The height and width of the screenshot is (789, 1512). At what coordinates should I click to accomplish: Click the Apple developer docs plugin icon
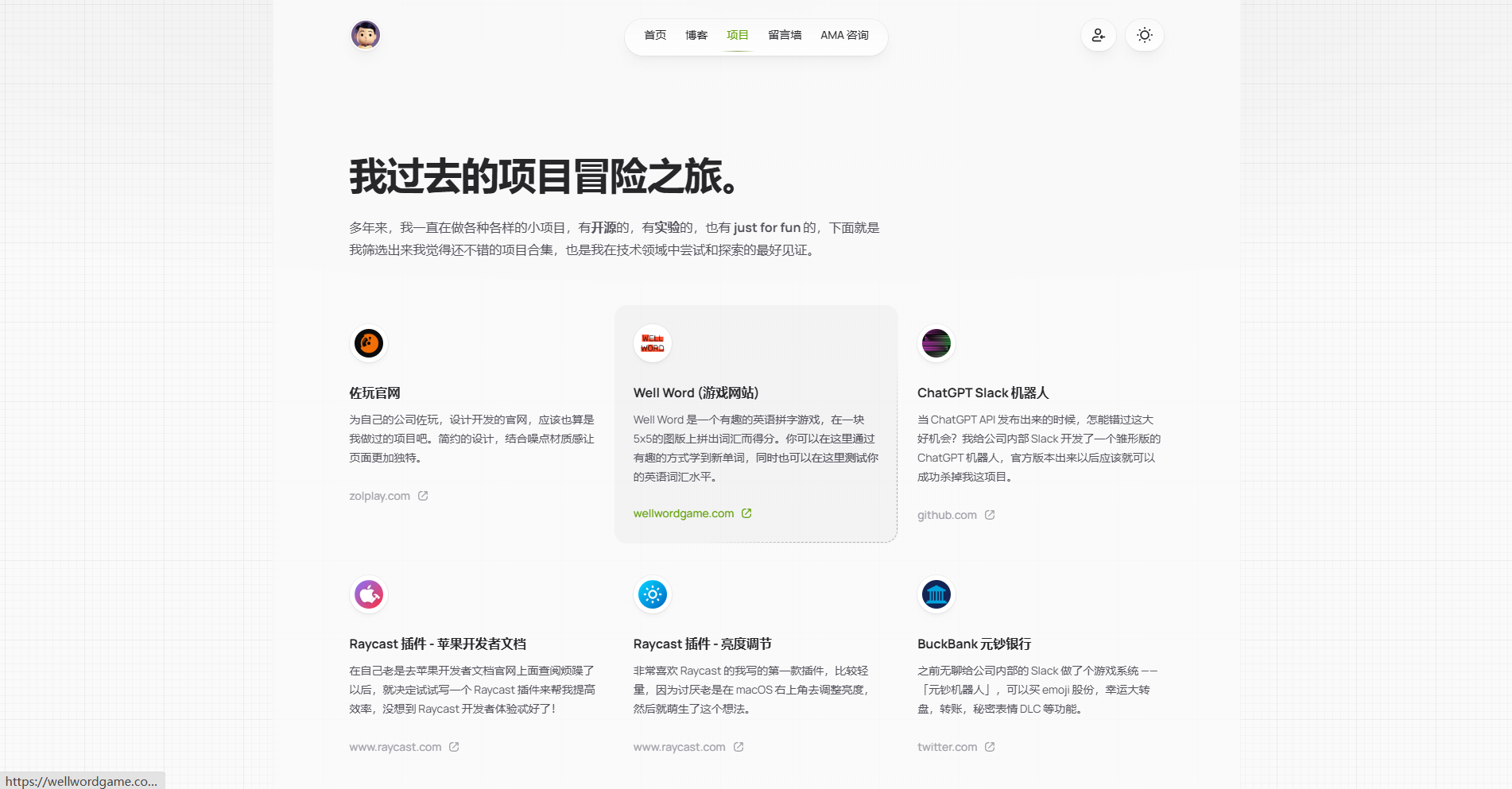tap(369, 594)
